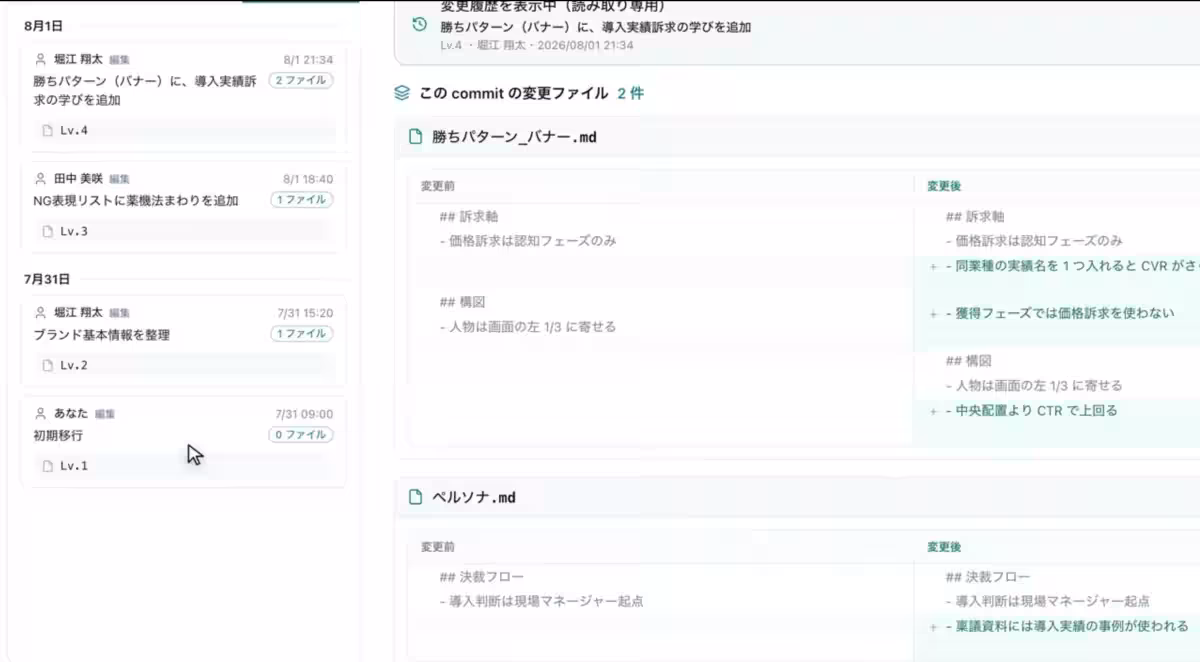Image resolution: width=1200 pixels, height=662 pixels.
Task: Click the 変更後 column header in ペルソナ.md
Action: pyautogui.click(x=944, y=547)
